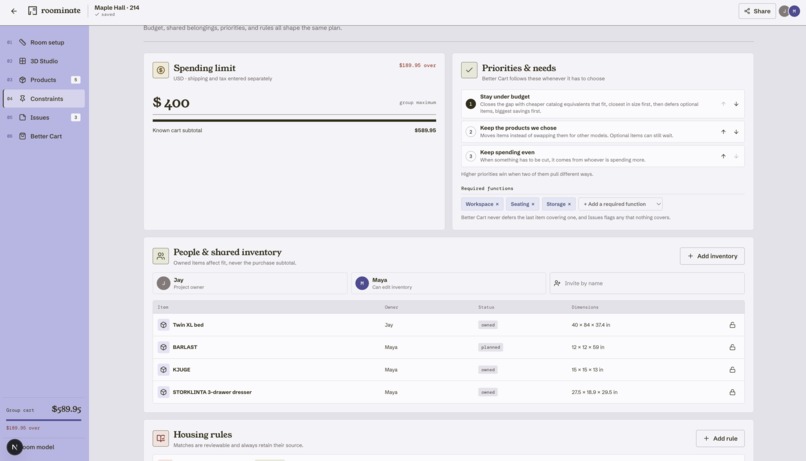Select Jay project owner card
The image size is (806, 461).
[250, 283]
